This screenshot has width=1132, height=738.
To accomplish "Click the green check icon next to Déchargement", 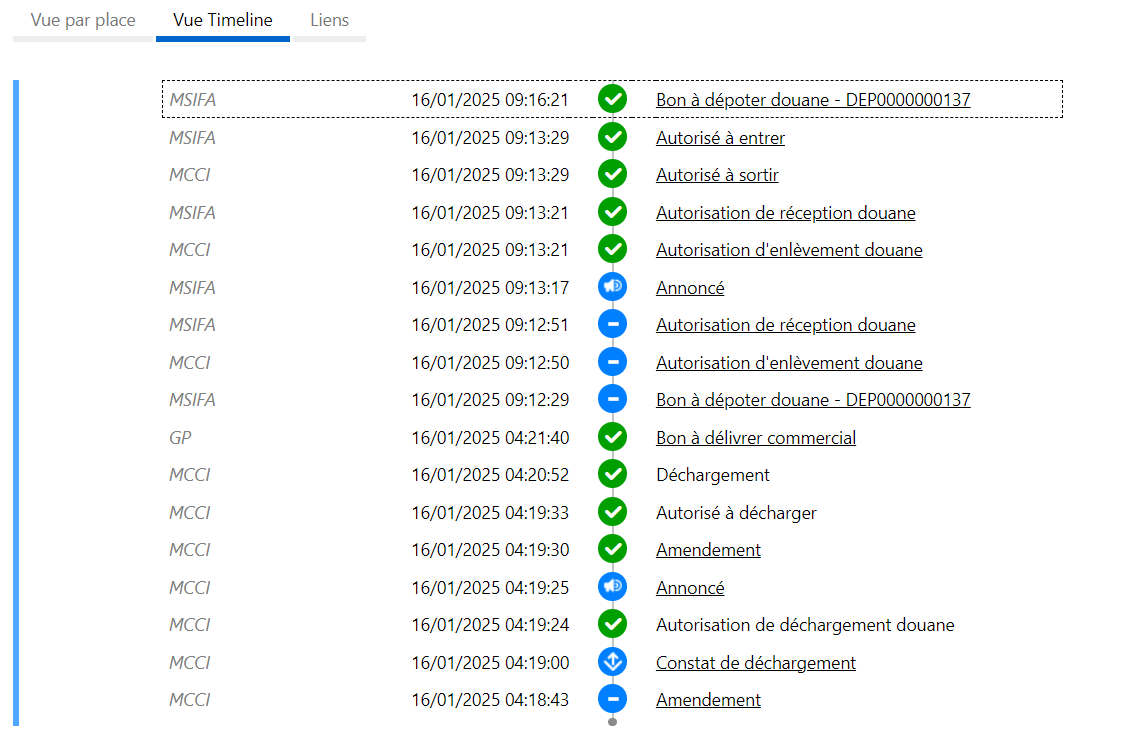I will (612, 475).
